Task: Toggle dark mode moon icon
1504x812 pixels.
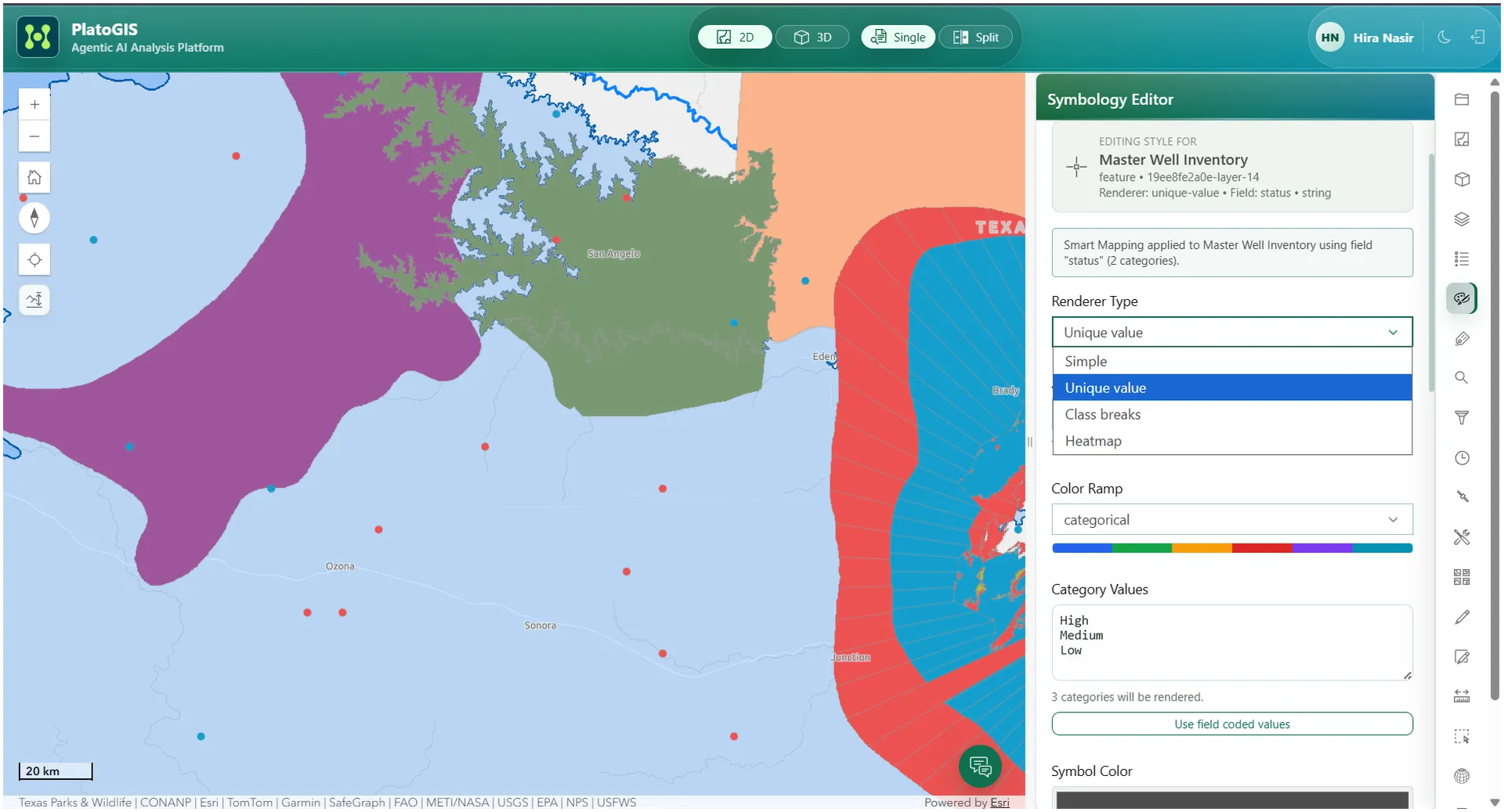Action: pyautogui.click(x=1444, y=38)
